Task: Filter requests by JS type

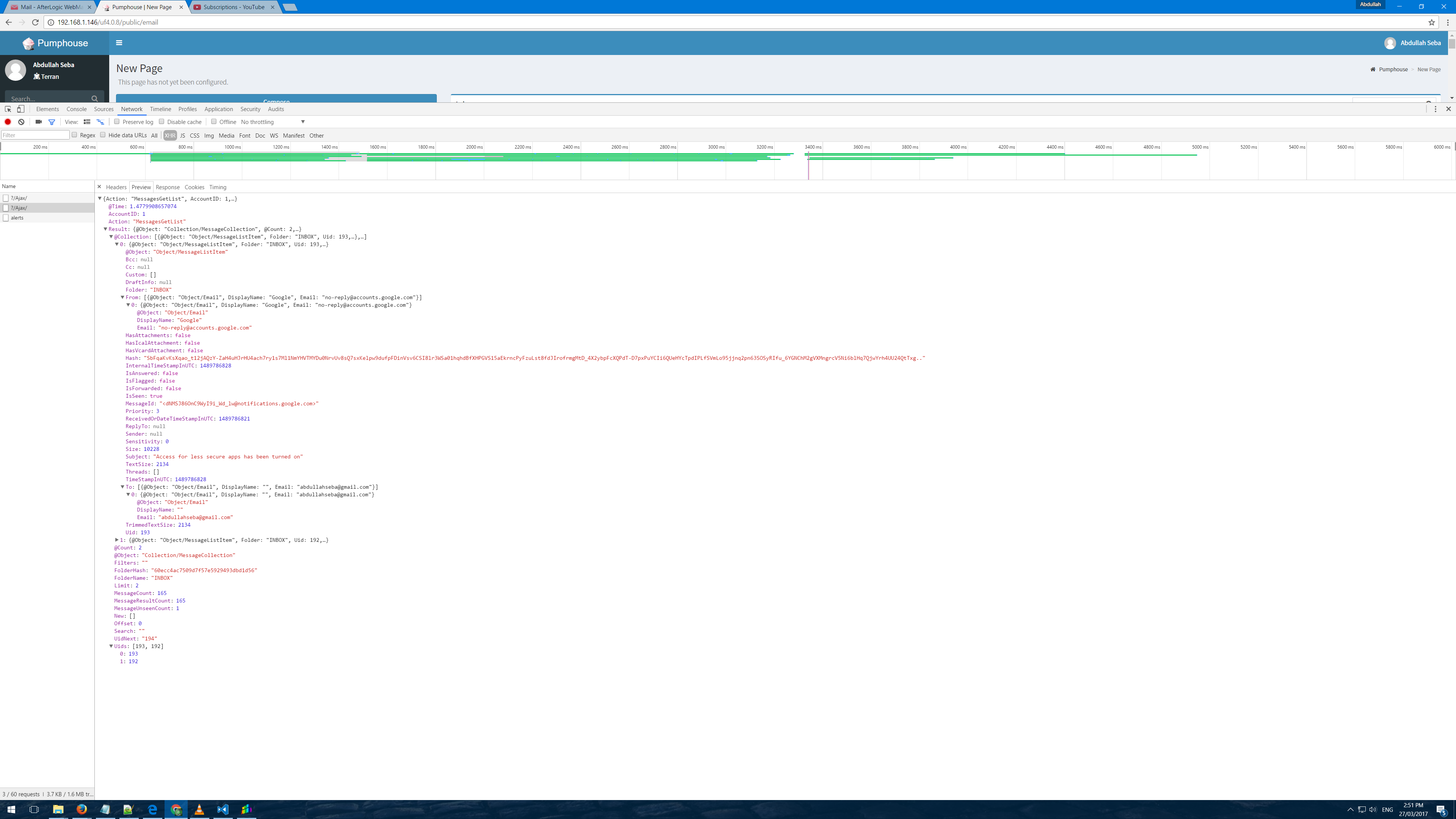Action: (182, 136)
